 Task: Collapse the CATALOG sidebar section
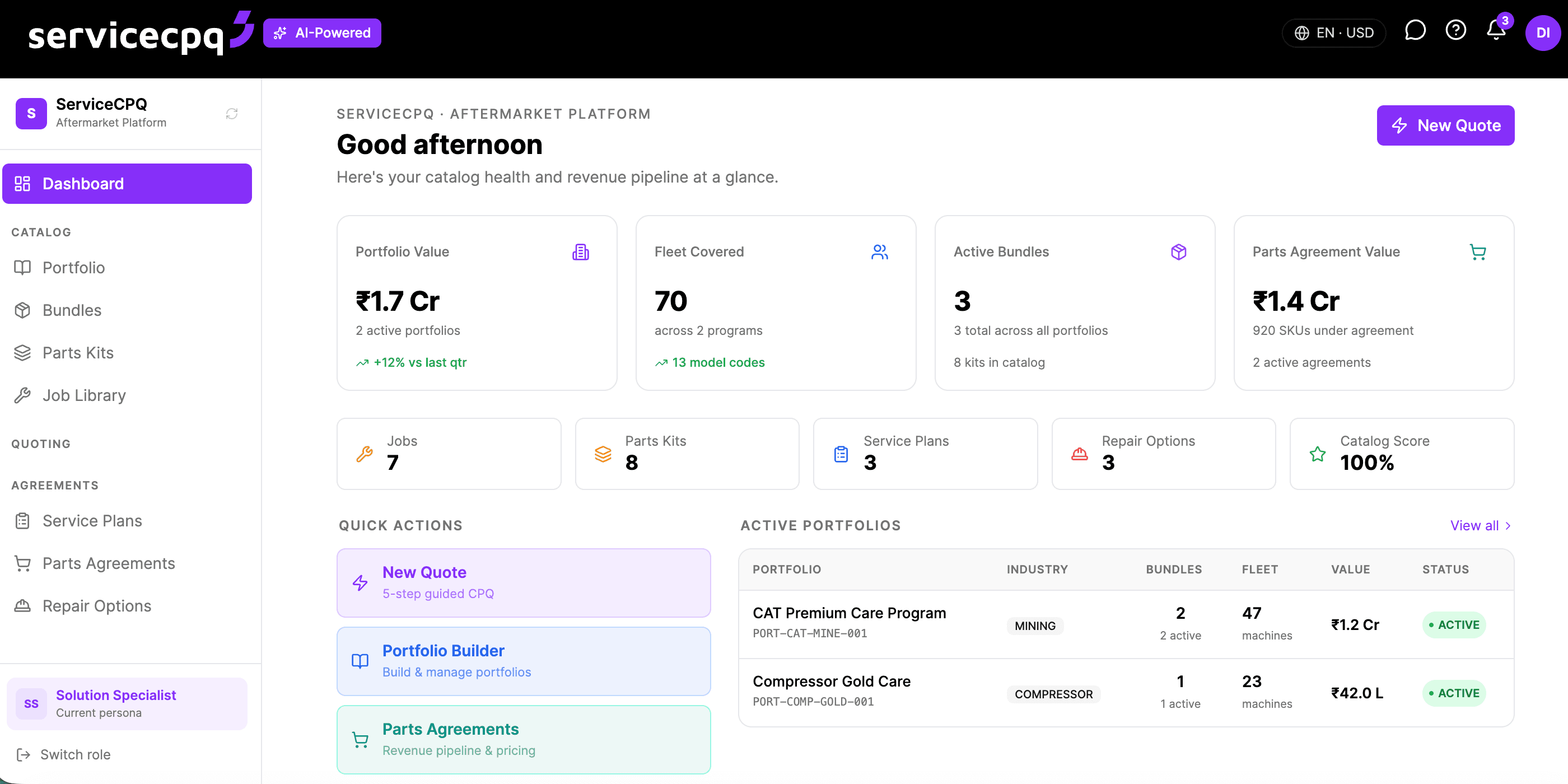[x=41, y=232]
